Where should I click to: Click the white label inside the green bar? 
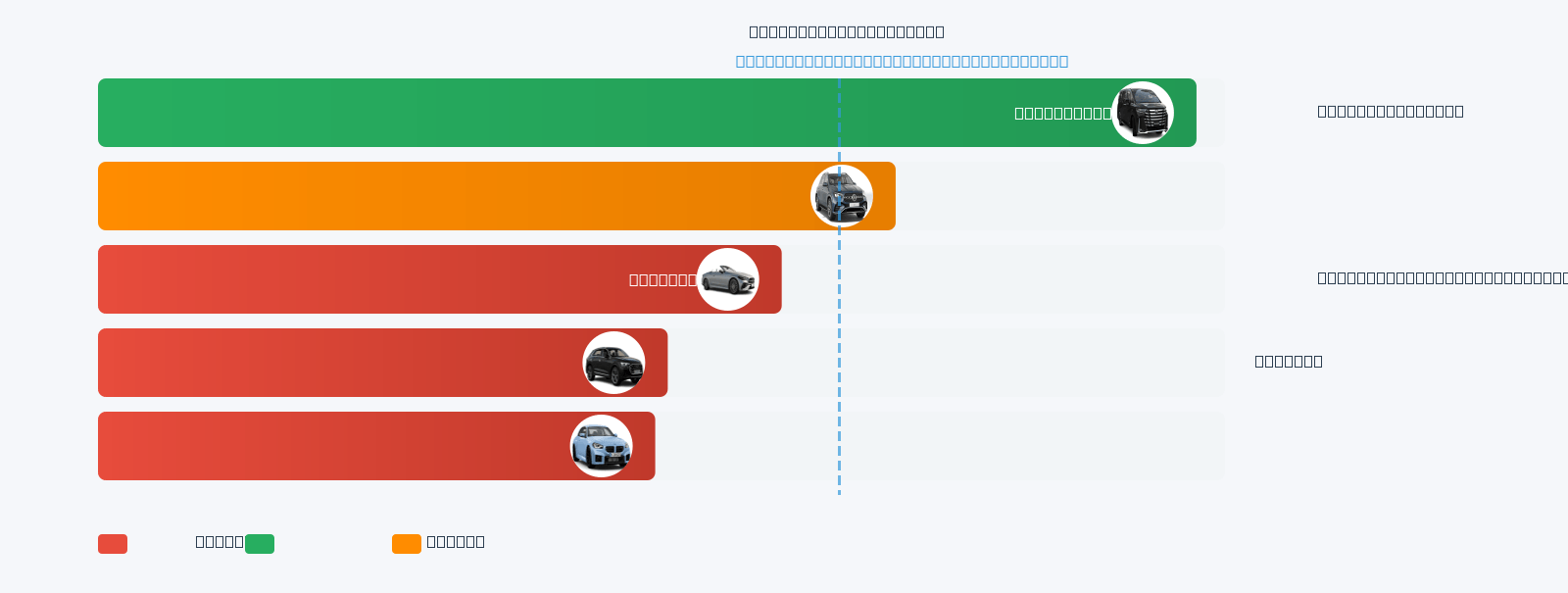[1063, 113]
